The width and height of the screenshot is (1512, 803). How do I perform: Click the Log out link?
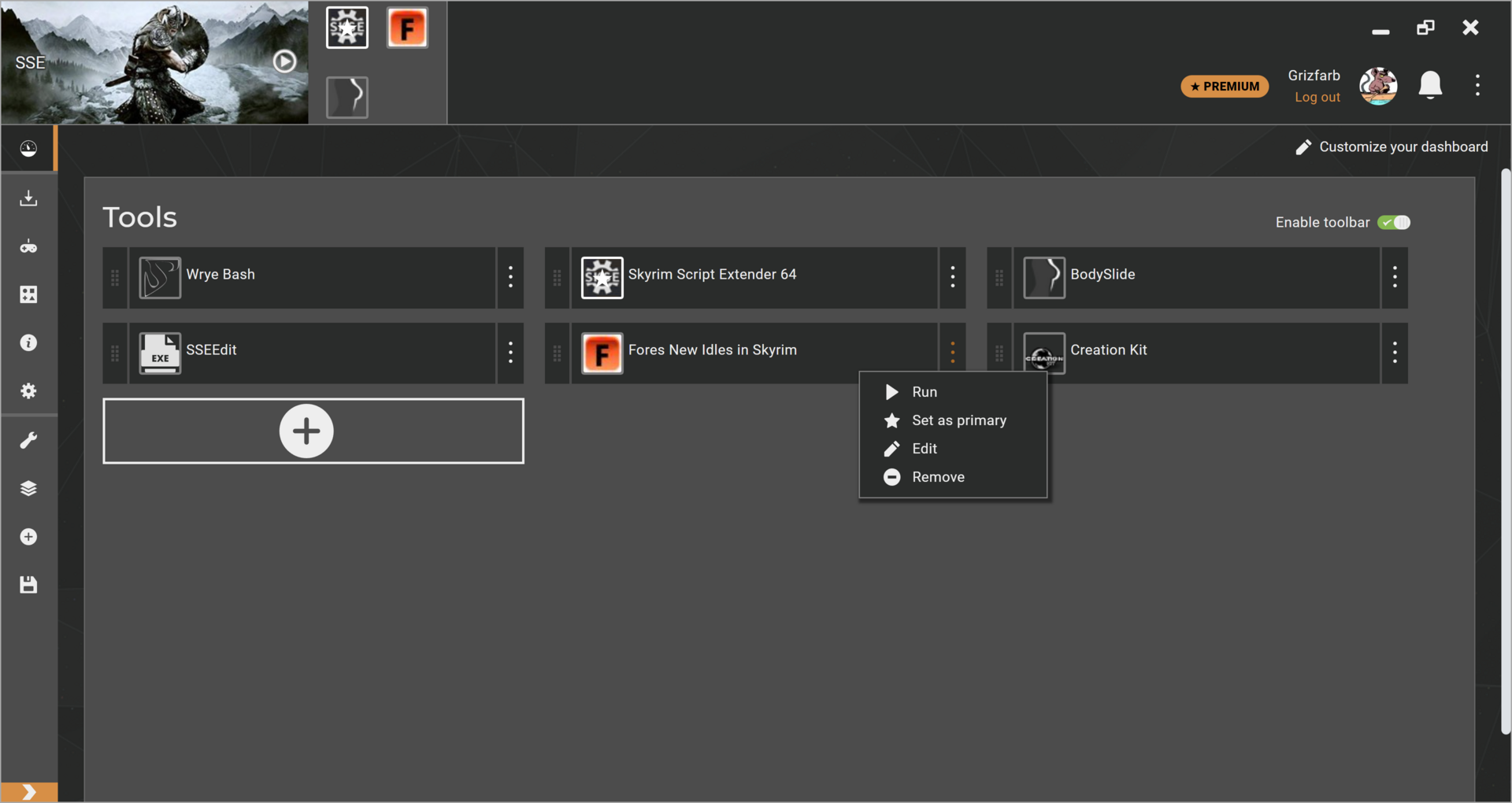pyautogui.click(x=1317, y=97)
